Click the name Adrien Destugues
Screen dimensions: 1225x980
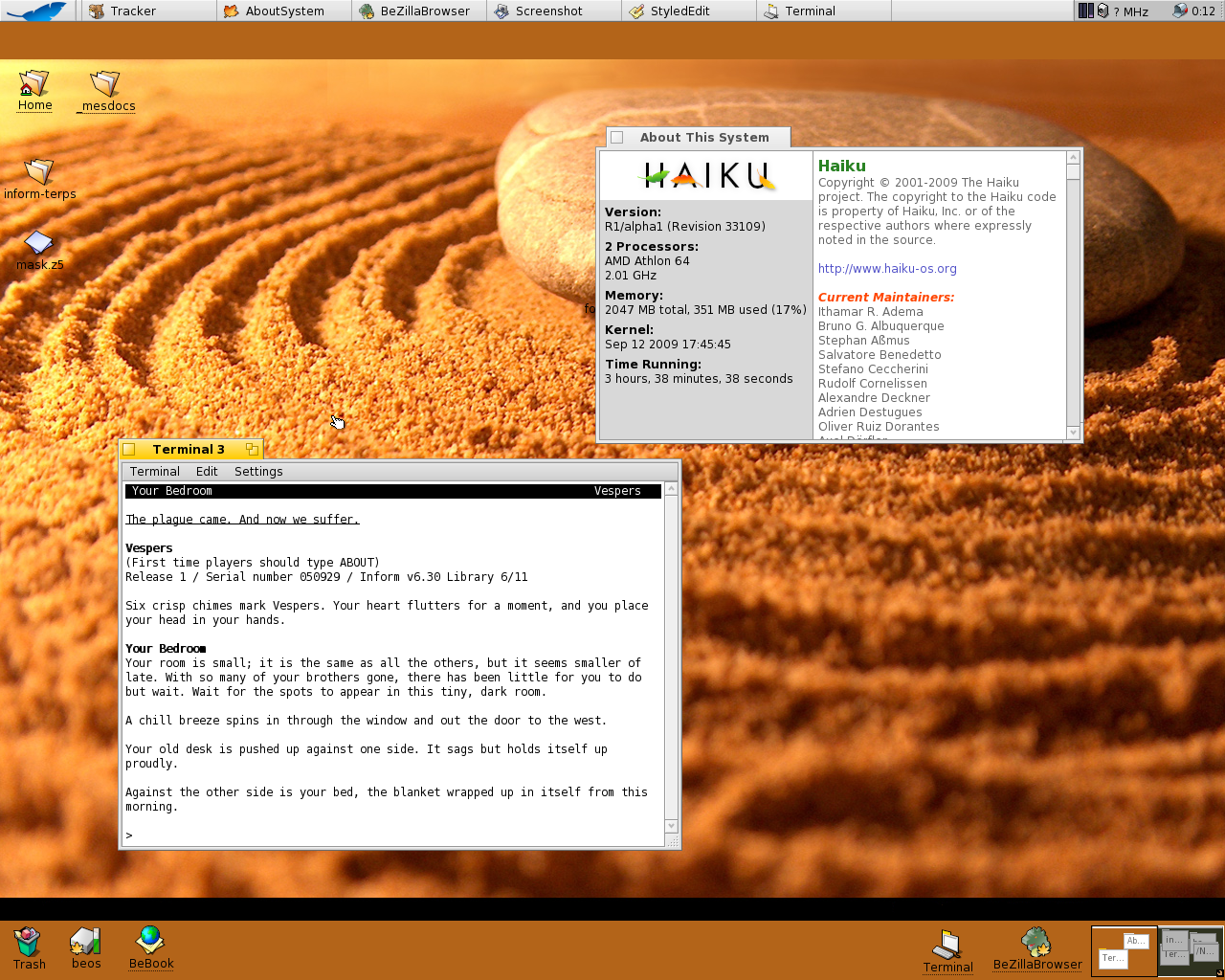pos(870,412)
